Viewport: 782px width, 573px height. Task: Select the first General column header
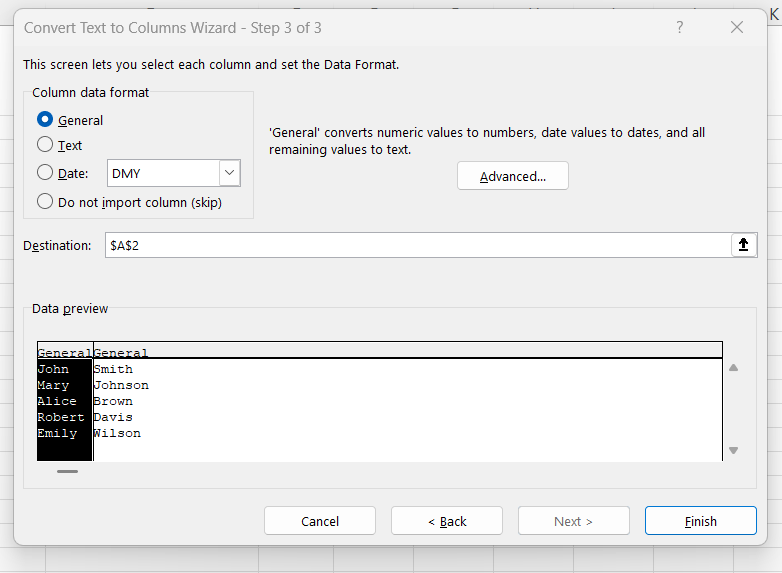point(64,352)
